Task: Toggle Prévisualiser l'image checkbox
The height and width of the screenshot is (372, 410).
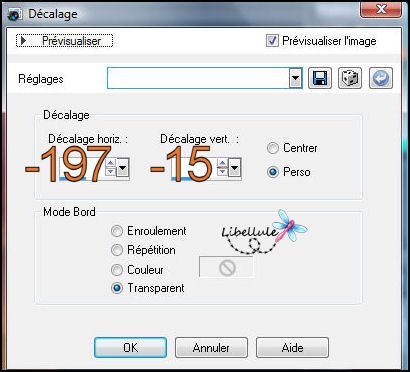Action: tap(272, 41)
